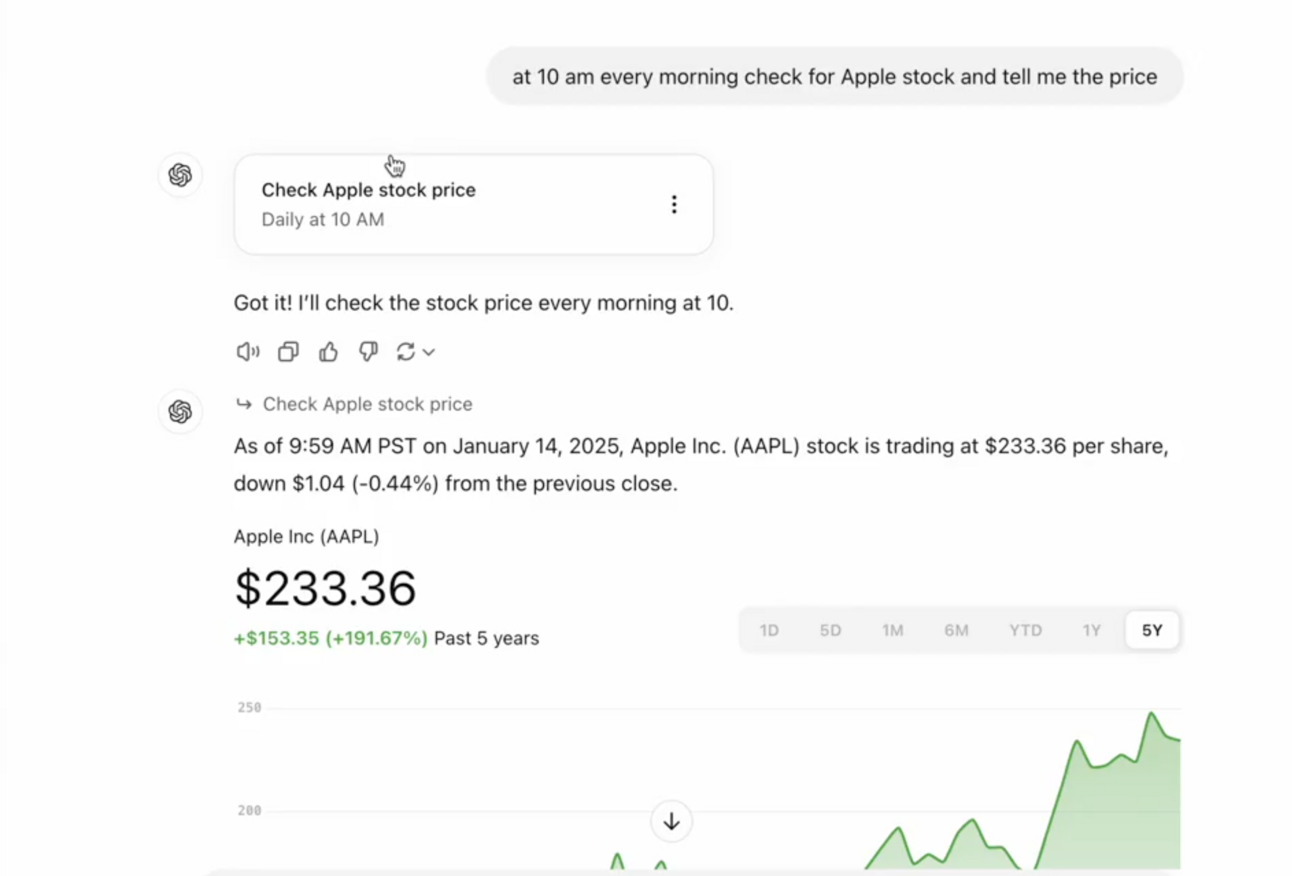This screenshot has width=1292, height=876.
Task: Show the YTD chart range
Action: tap(1025, 630)
